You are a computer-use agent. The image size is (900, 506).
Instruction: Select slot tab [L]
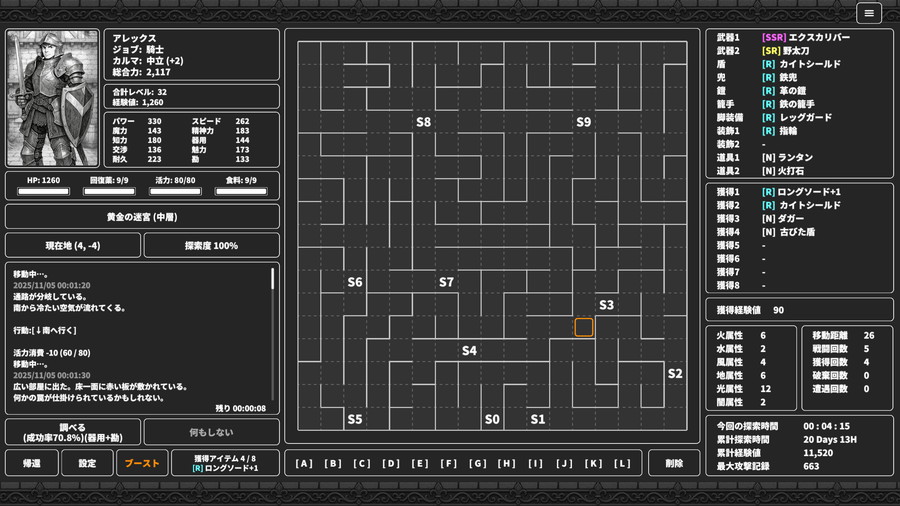tap(622, 463)
